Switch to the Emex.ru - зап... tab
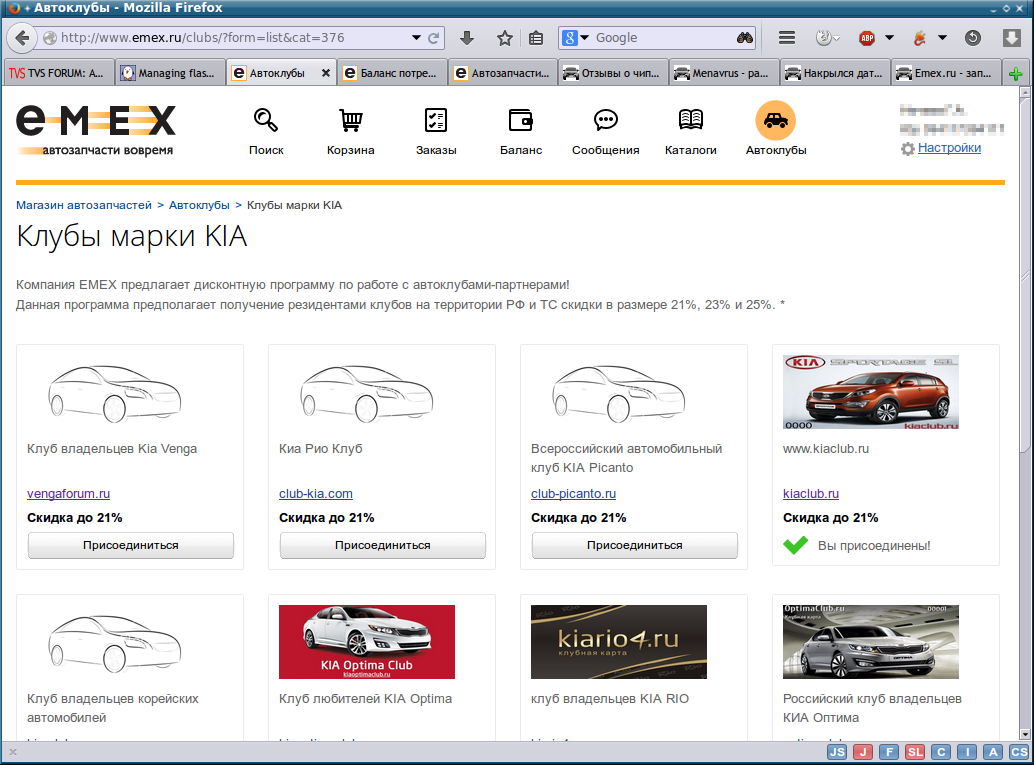 pos(946,73)
